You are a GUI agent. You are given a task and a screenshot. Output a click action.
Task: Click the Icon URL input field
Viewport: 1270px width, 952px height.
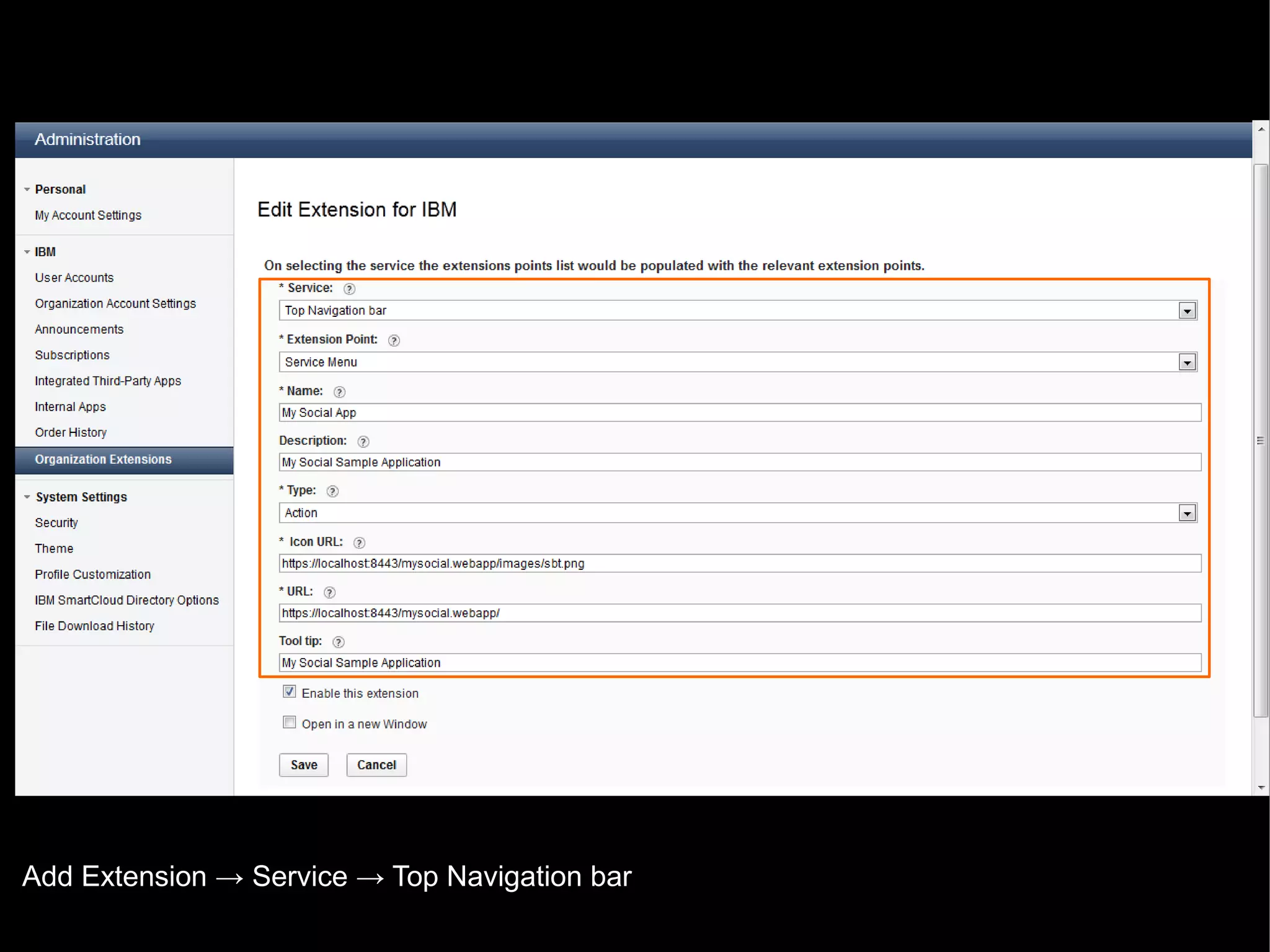(740, 563)
